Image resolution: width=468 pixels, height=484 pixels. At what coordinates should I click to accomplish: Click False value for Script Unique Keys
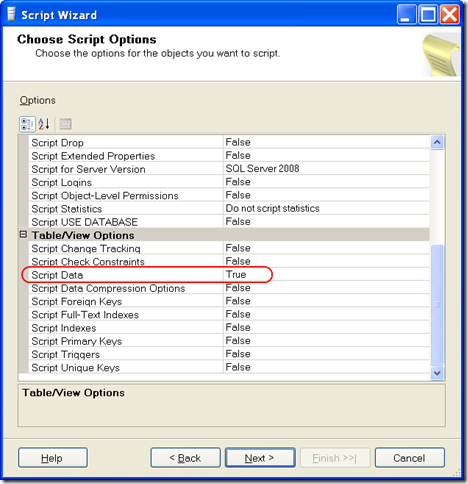[238, 367]
